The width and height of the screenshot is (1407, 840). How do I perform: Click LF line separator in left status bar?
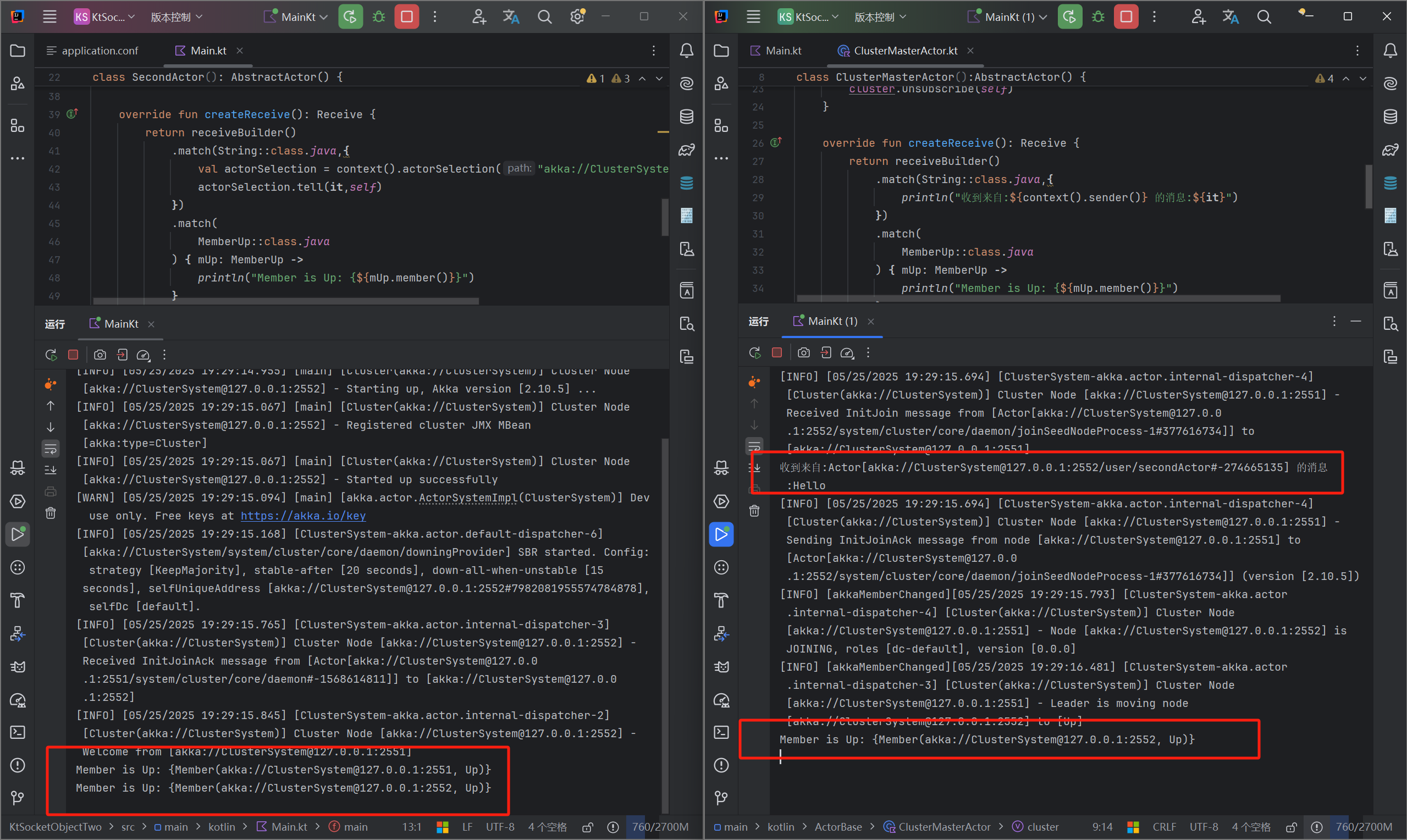[x=467, y=827]
